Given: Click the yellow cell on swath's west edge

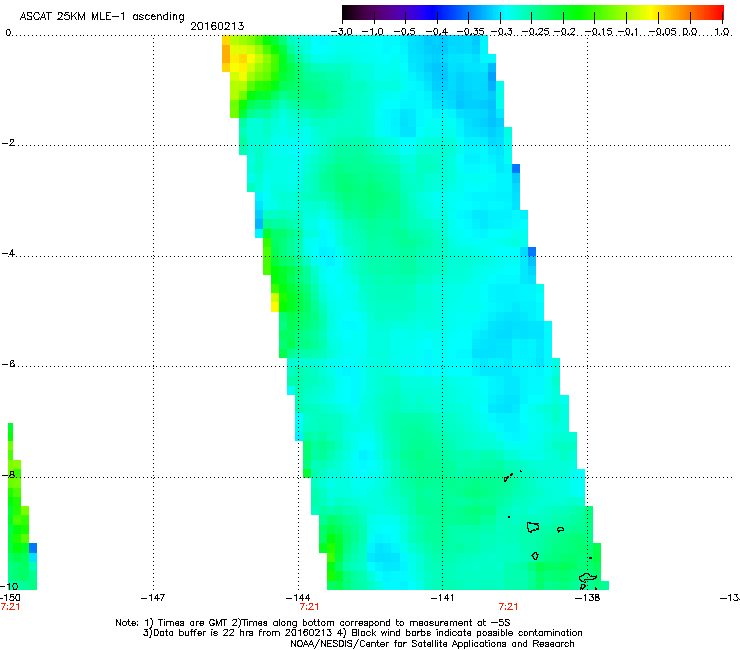Looking at the screenshot, I should (x=275, y=303).
